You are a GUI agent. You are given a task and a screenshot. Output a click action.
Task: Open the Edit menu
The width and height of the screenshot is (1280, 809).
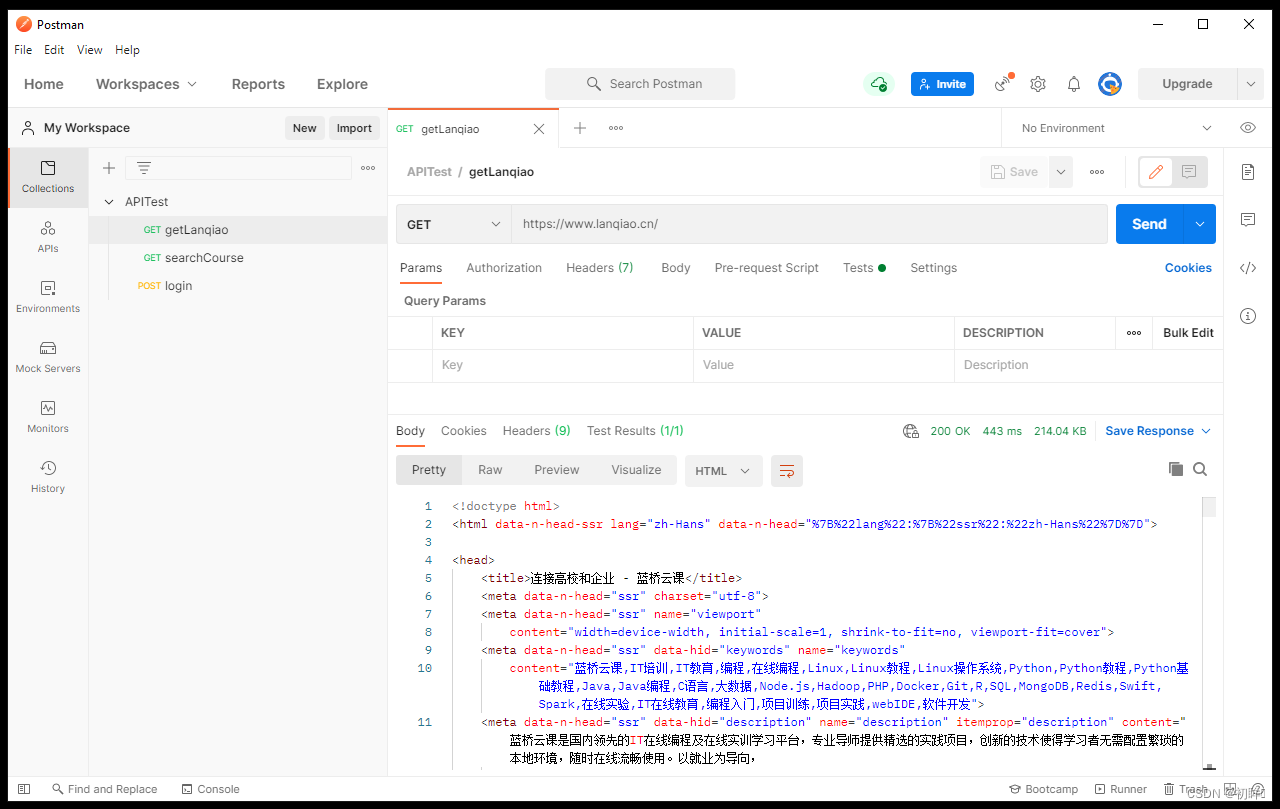pos(54,50)
